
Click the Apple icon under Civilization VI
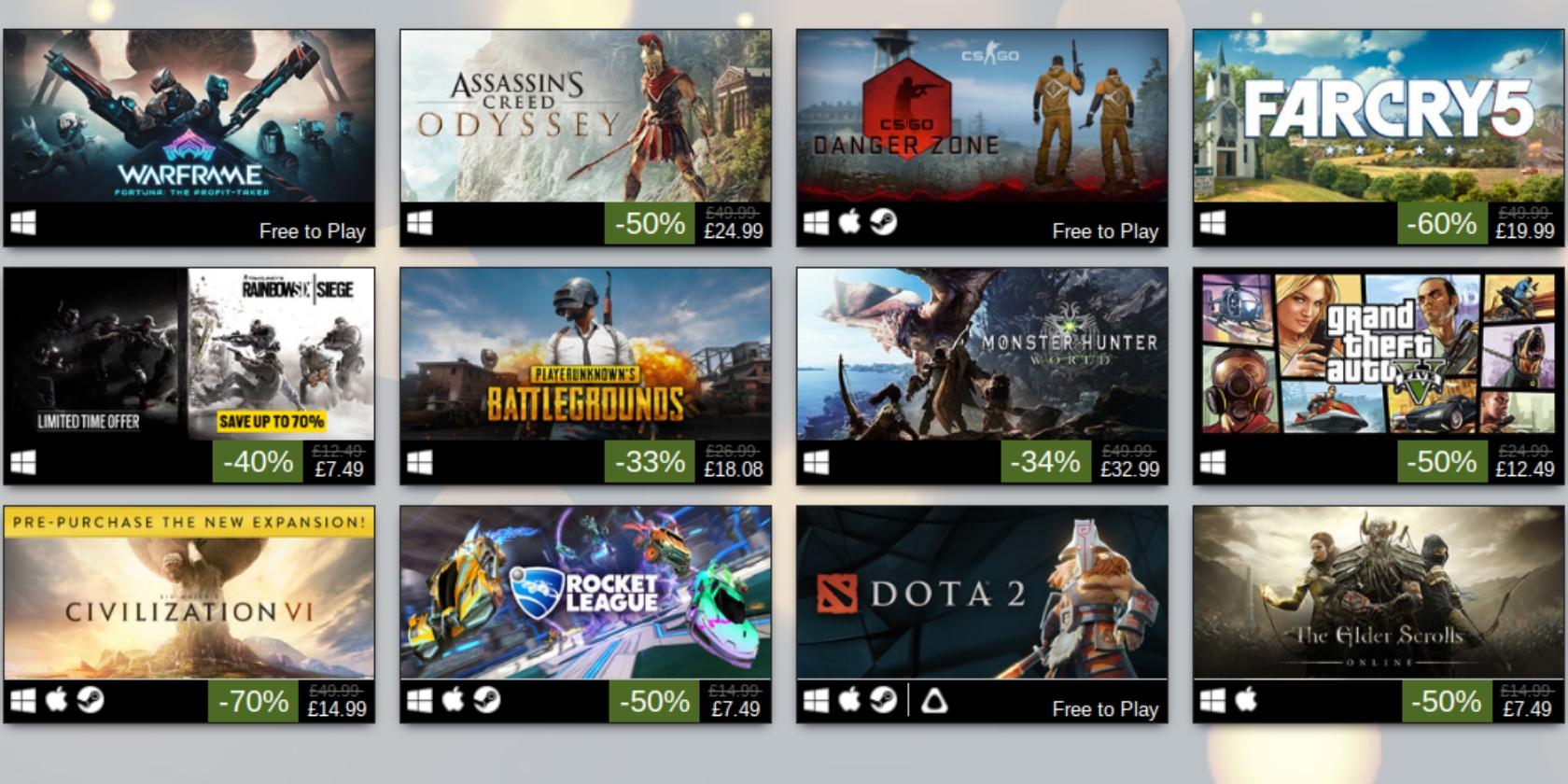click(56, 700)
